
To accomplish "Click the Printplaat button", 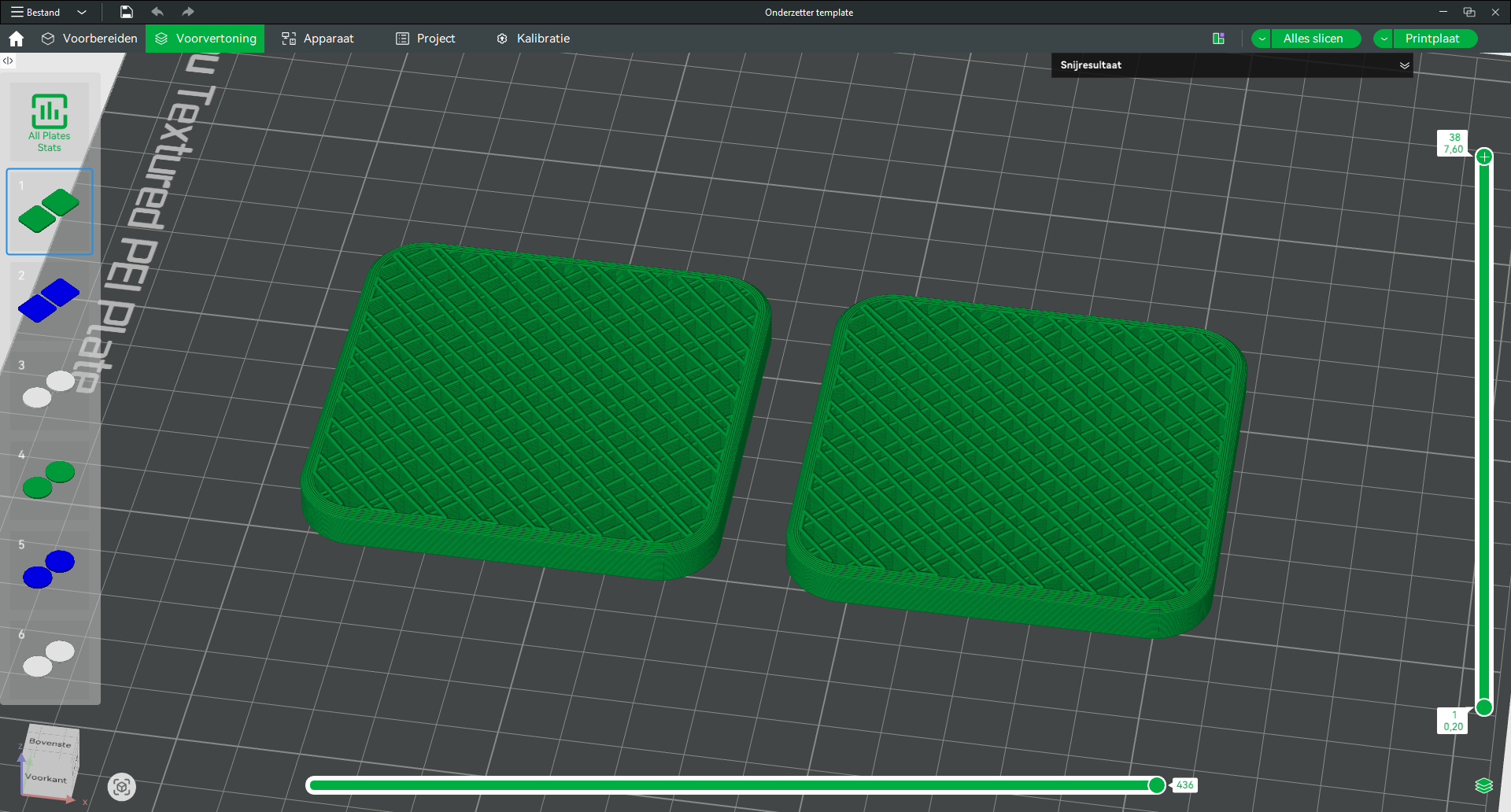I will point(1435,39).
